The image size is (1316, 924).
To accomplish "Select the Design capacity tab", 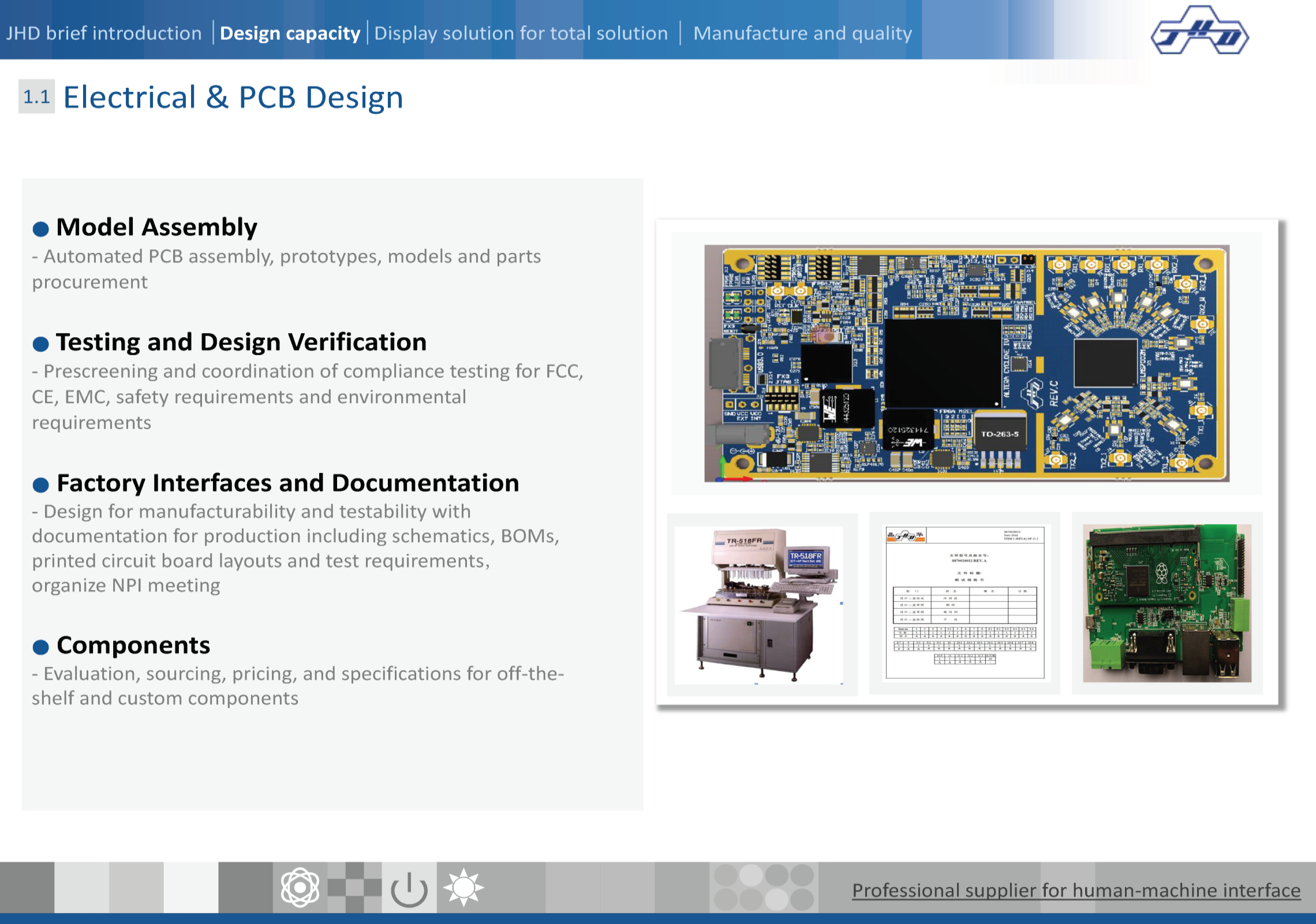I will click(290, 33).
